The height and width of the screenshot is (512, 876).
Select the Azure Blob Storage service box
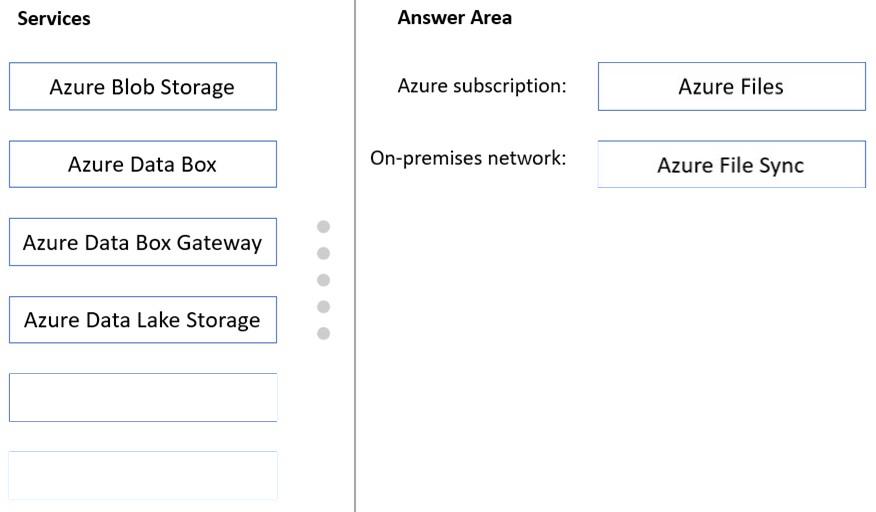pos(143,87)
